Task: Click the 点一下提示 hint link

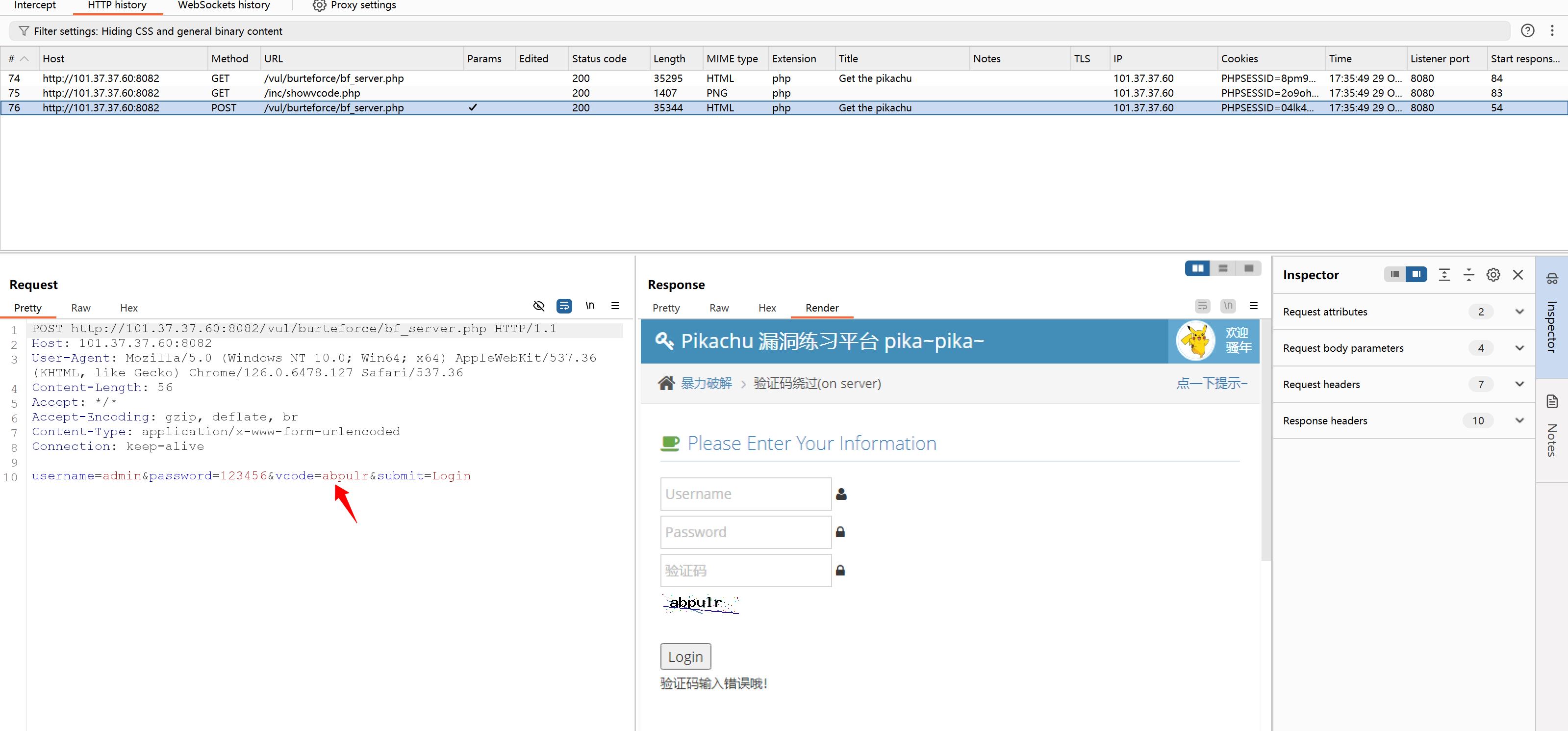Action: [1212, 383]
